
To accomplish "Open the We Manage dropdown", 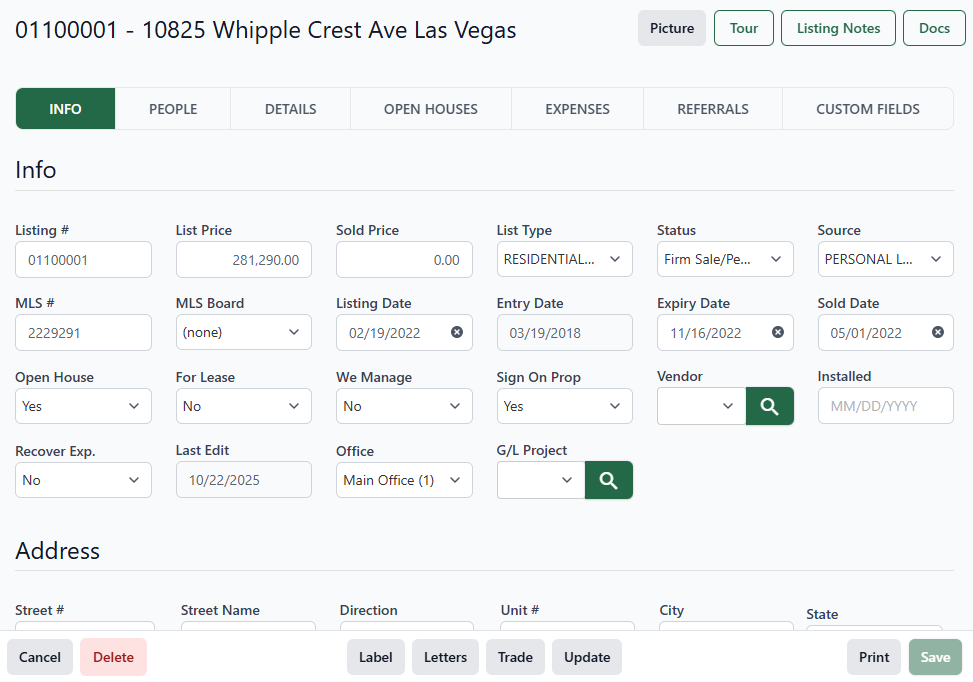I will coord(404,406).
